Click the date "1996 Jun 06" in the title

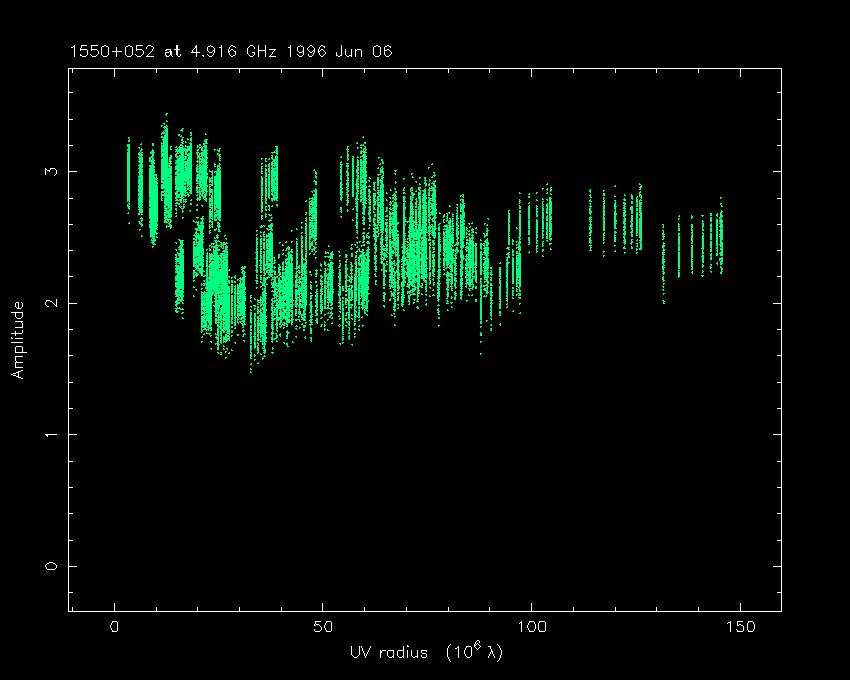[347, 51]
